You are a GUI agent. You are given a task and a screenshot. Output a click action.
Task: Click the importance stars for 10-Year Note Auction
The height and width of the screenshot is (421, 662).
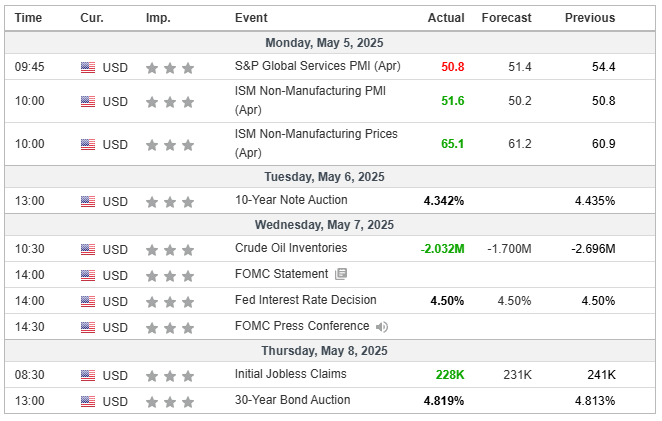click(170, 202)
